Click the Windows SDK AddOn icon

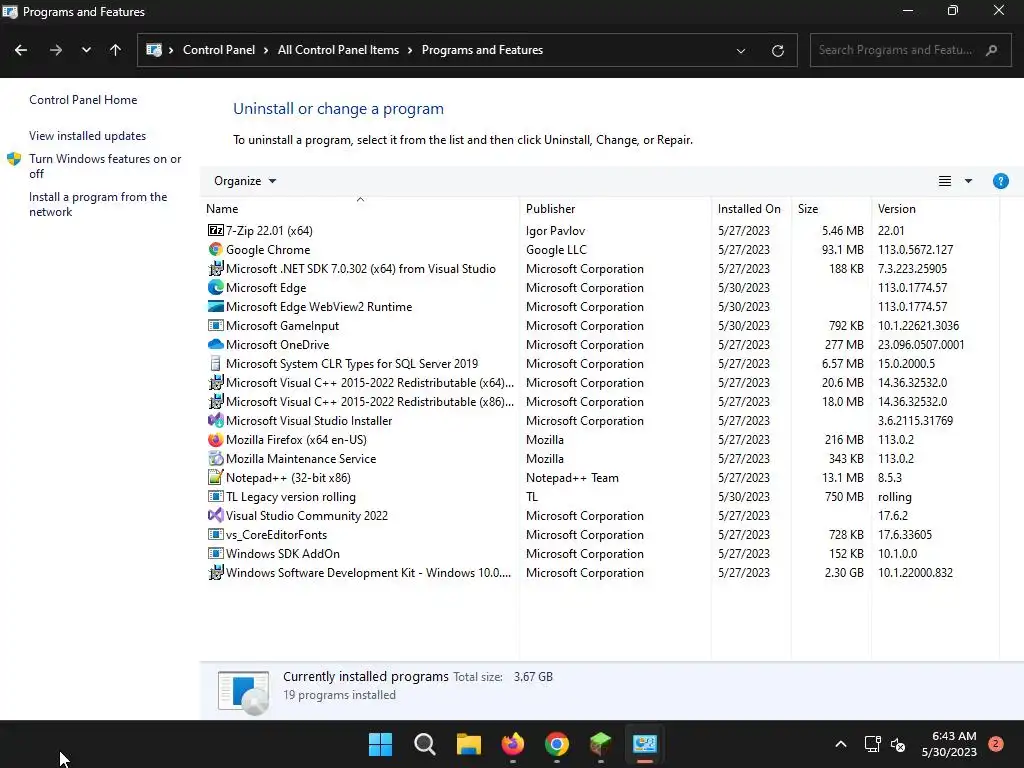pos(216,553)
